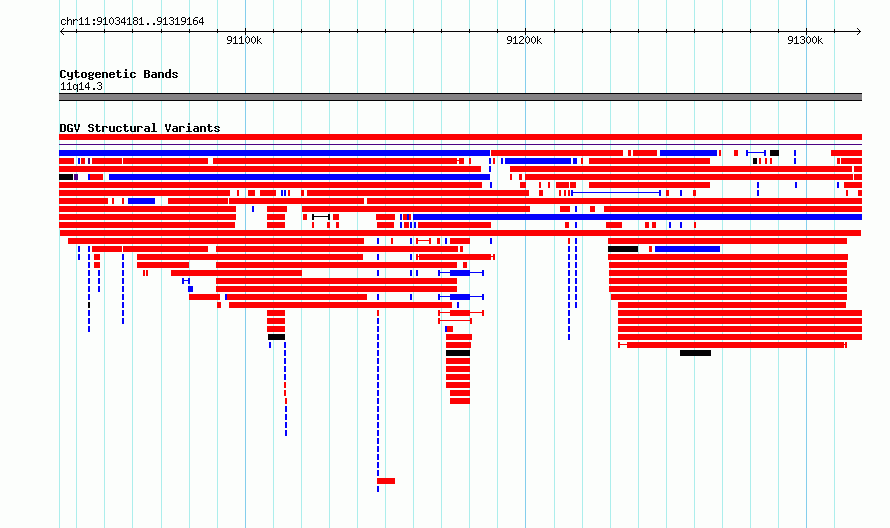Click the 91200k ruler label

coord(524,40)
